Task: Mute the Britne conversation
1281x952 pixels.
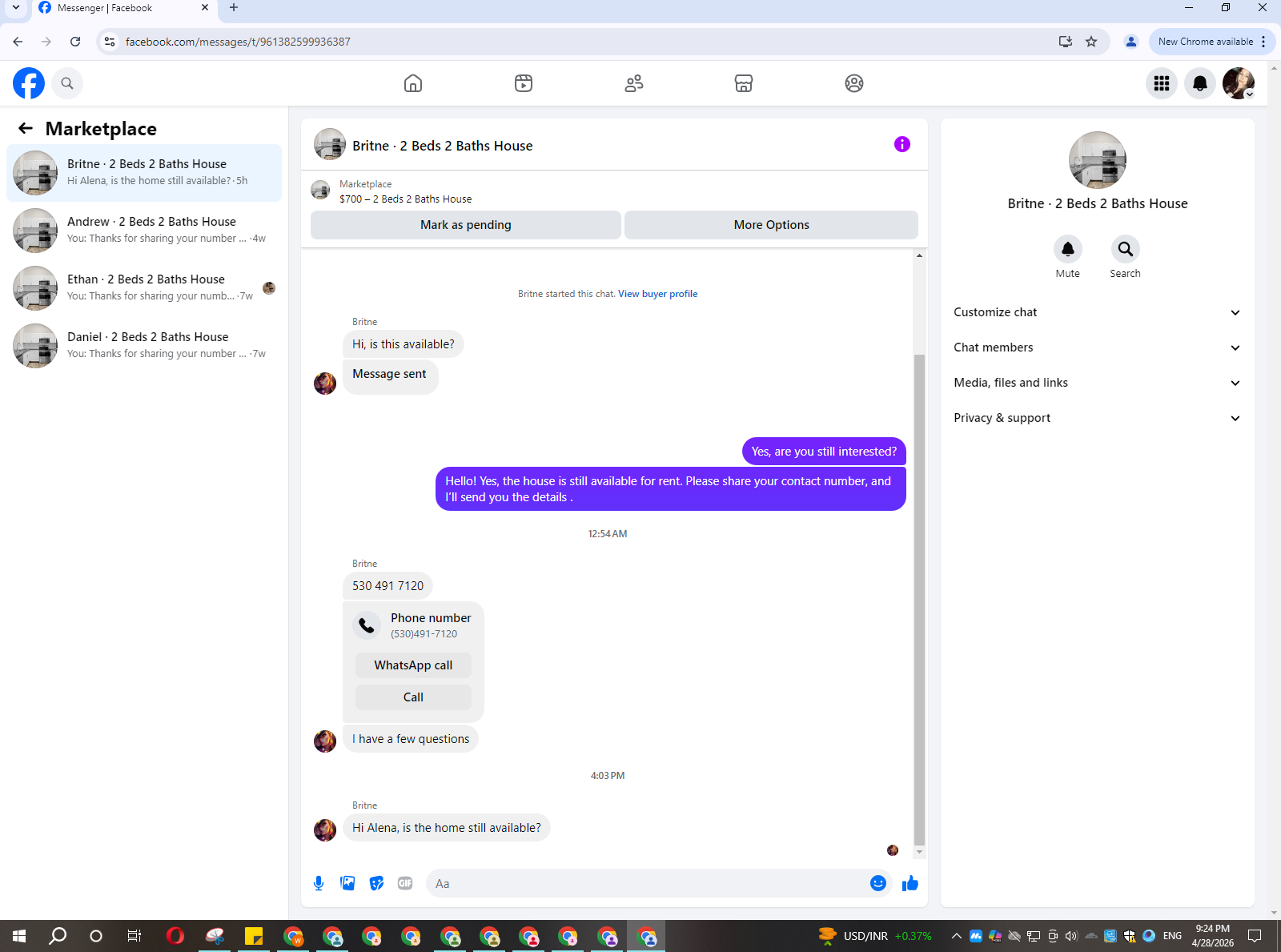Action: [1068, 249]
